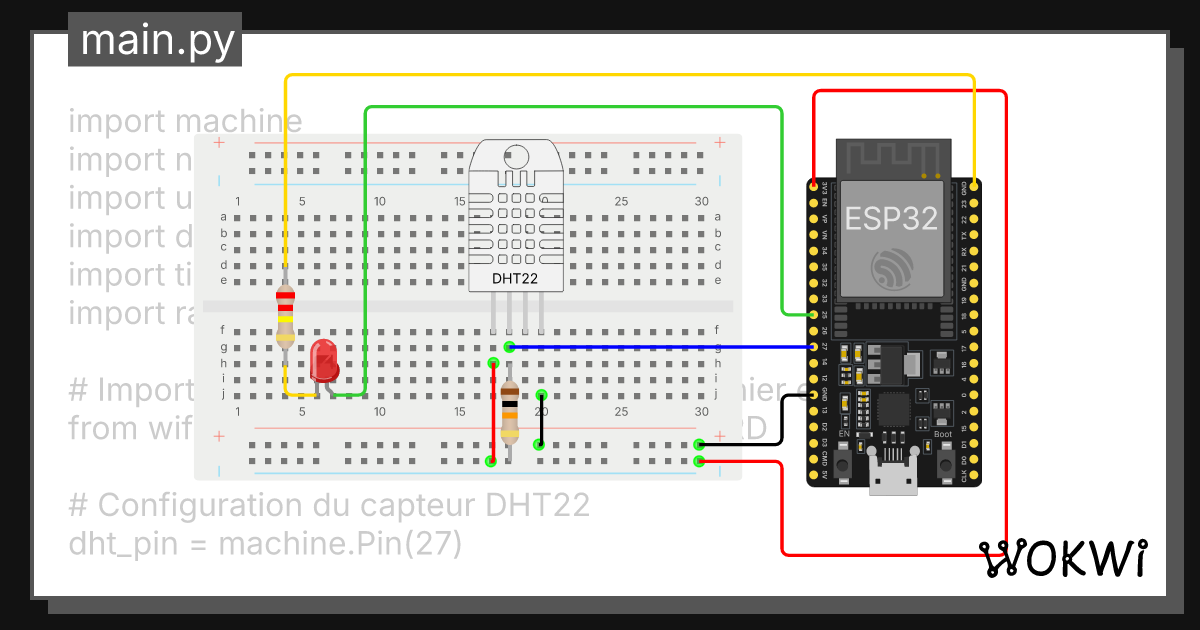Click the breadboard column label 30 at top
The image size is (1200, 630).
click(x=702, y=202)
